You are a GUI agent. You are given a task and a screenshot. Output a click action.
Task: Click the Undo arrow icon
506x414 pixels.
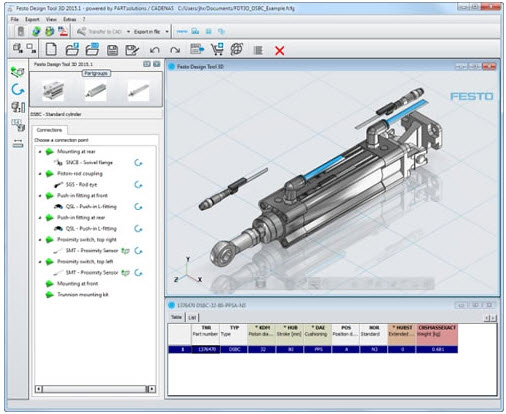point(154,50)
